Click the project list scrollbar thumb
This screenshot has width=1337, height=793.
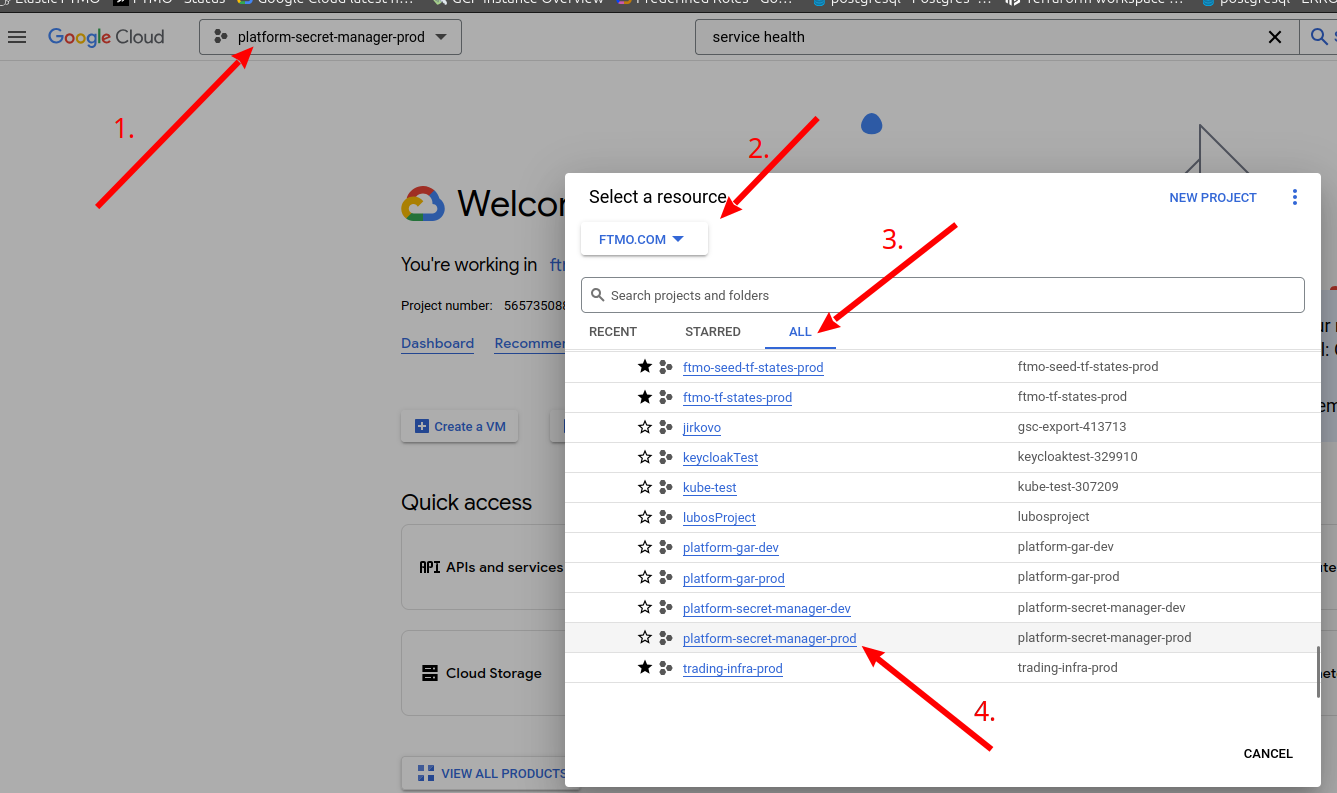1319,672
